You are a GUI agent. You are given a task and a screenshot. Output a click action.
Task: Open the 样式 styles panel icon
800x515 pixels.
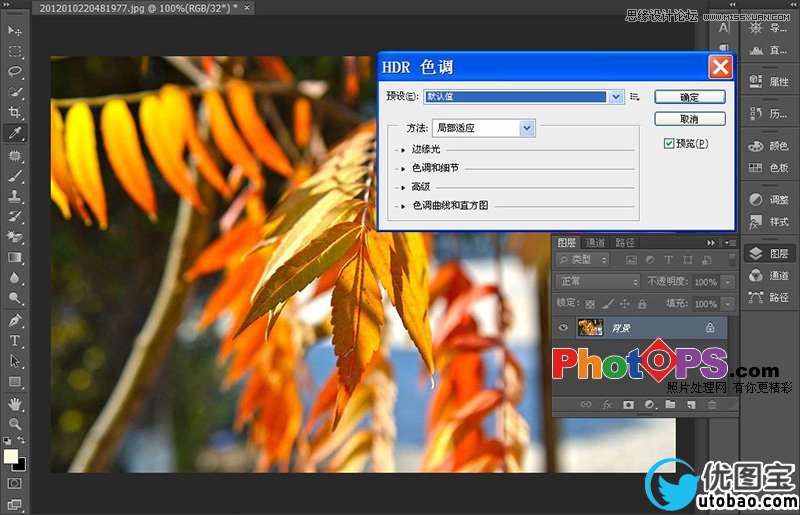click(x=756, y=222)
